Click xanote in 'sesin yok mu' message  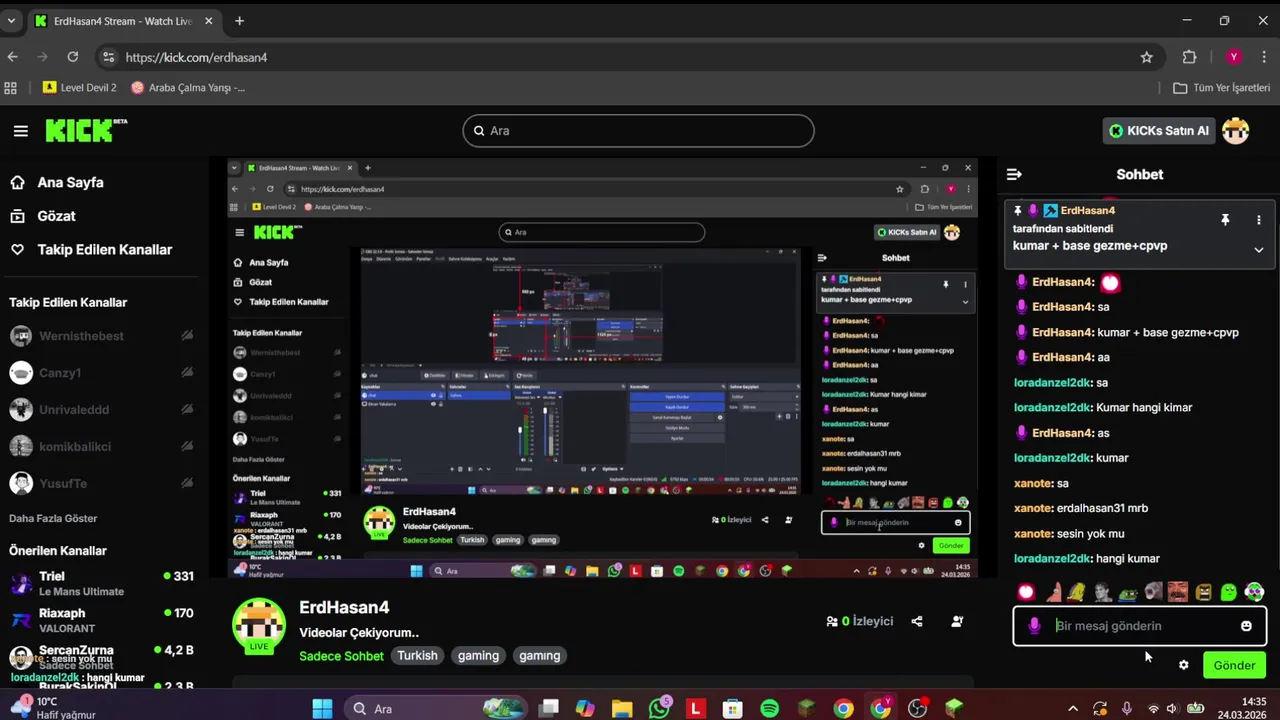(x=1033, y=534)
